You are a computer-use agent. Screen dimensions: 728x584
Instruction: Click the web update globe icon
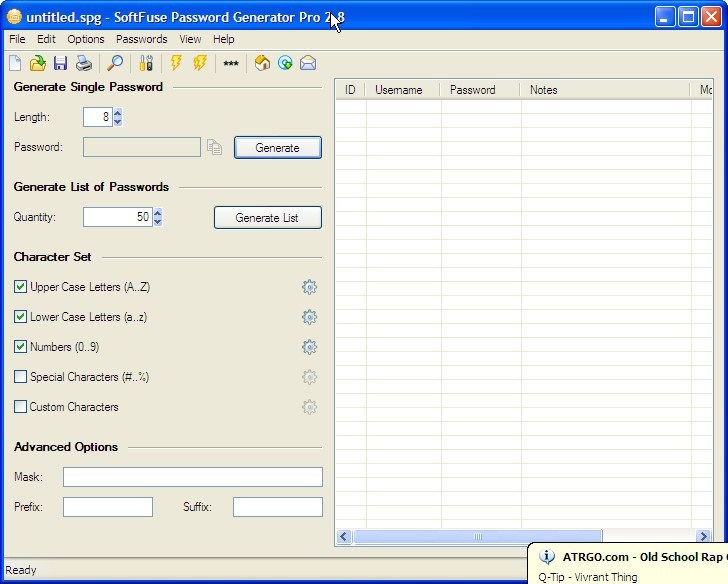point(285,63)
